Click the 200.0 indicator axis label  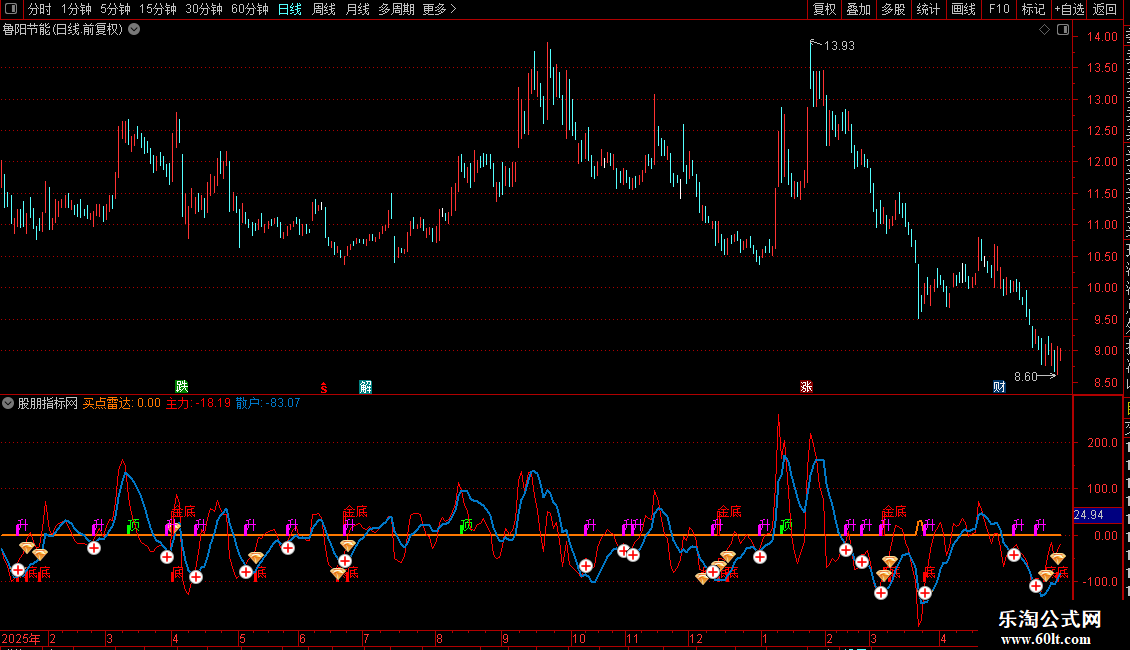point(1103,443)
